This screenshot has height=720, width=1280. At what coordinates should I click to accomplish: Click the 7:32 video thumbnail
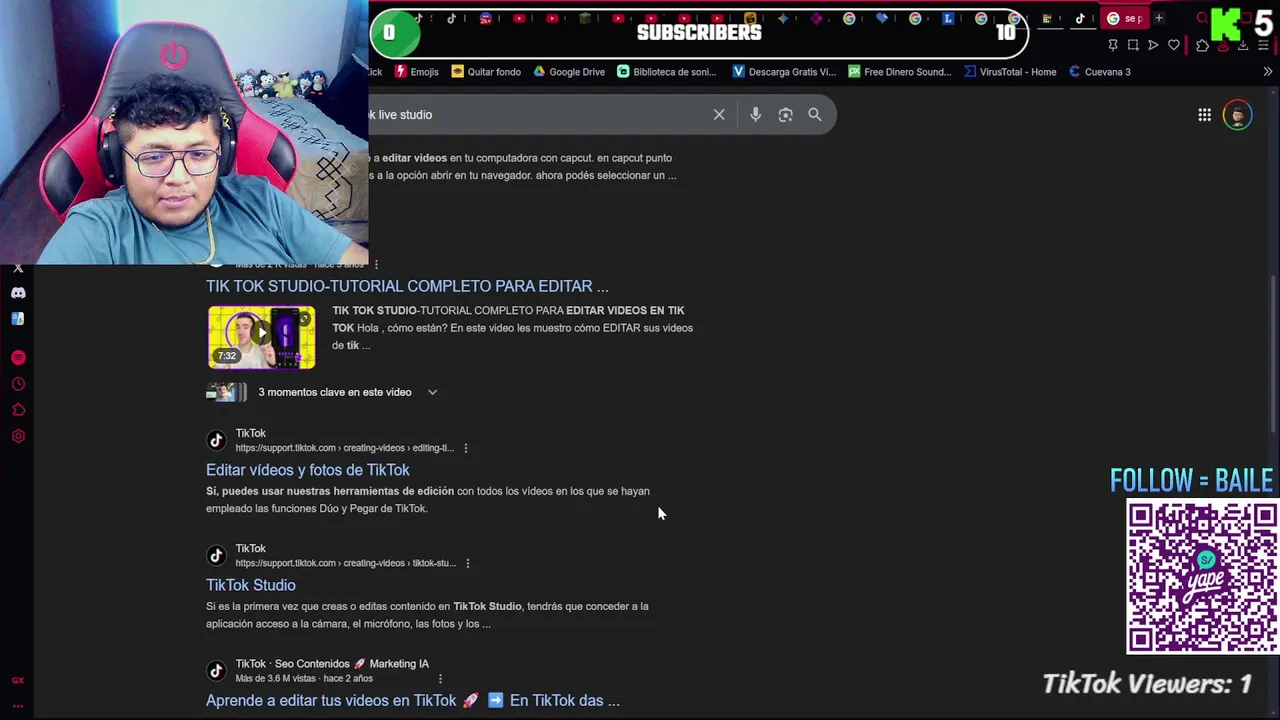pyautogui.click(x=261, y=337)
